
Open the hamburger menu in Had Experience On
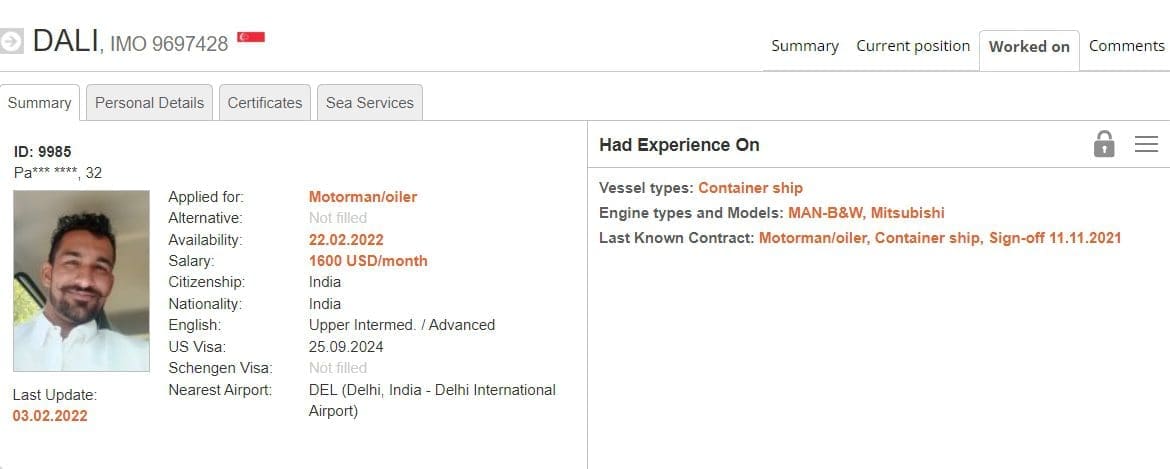1146,144
